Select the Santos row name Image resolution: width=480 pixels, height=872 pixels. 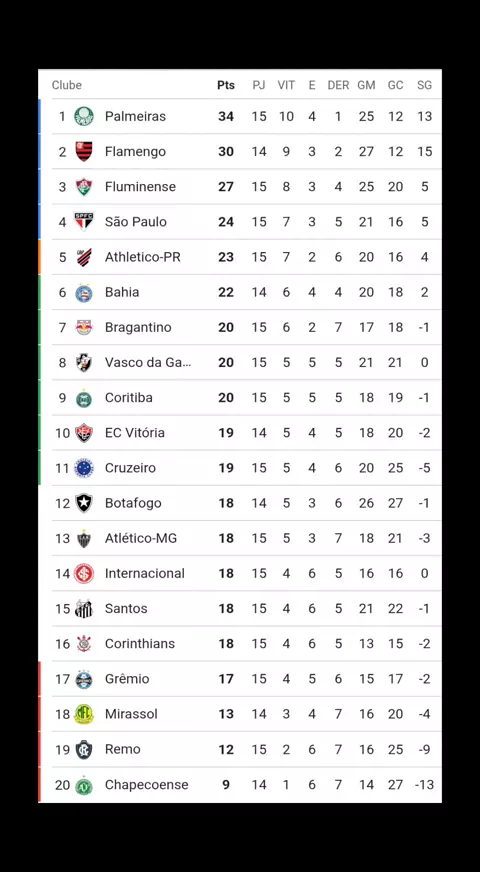[126, 608]
